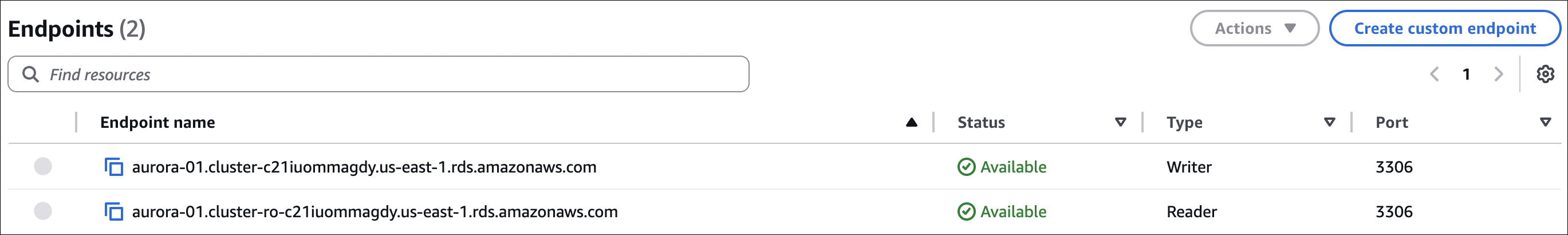The height and width of the screenshot is (235, 1568).
Task: Click page number 1
Action: point(1466,75)
